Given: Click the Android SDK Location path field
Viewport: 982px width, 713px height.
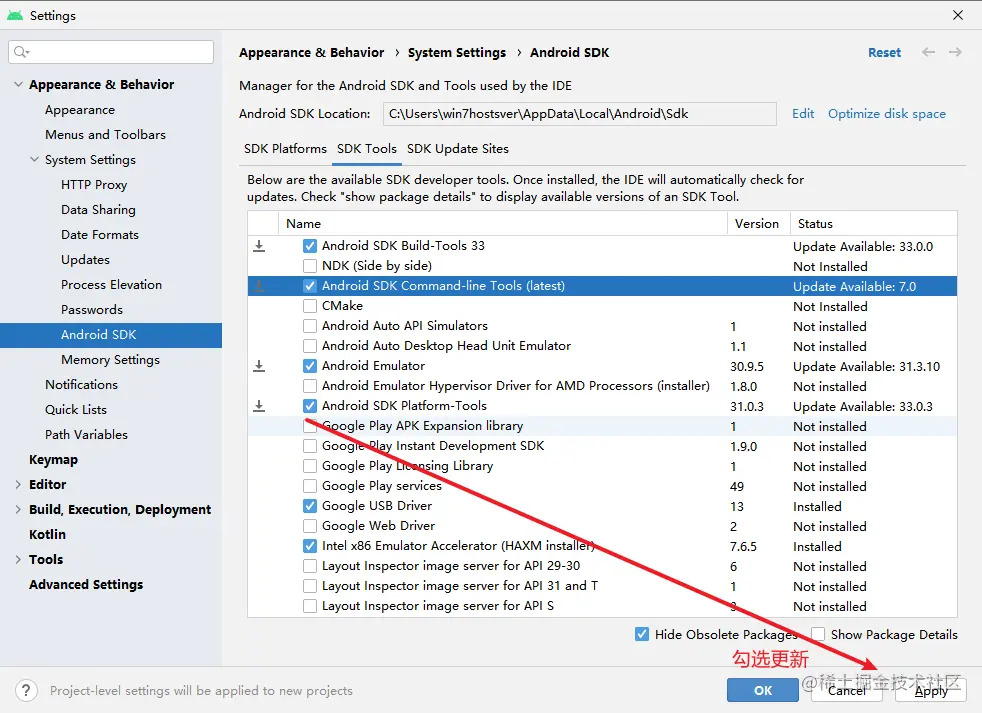Looking at the screenshot, I should coord(579,114).
